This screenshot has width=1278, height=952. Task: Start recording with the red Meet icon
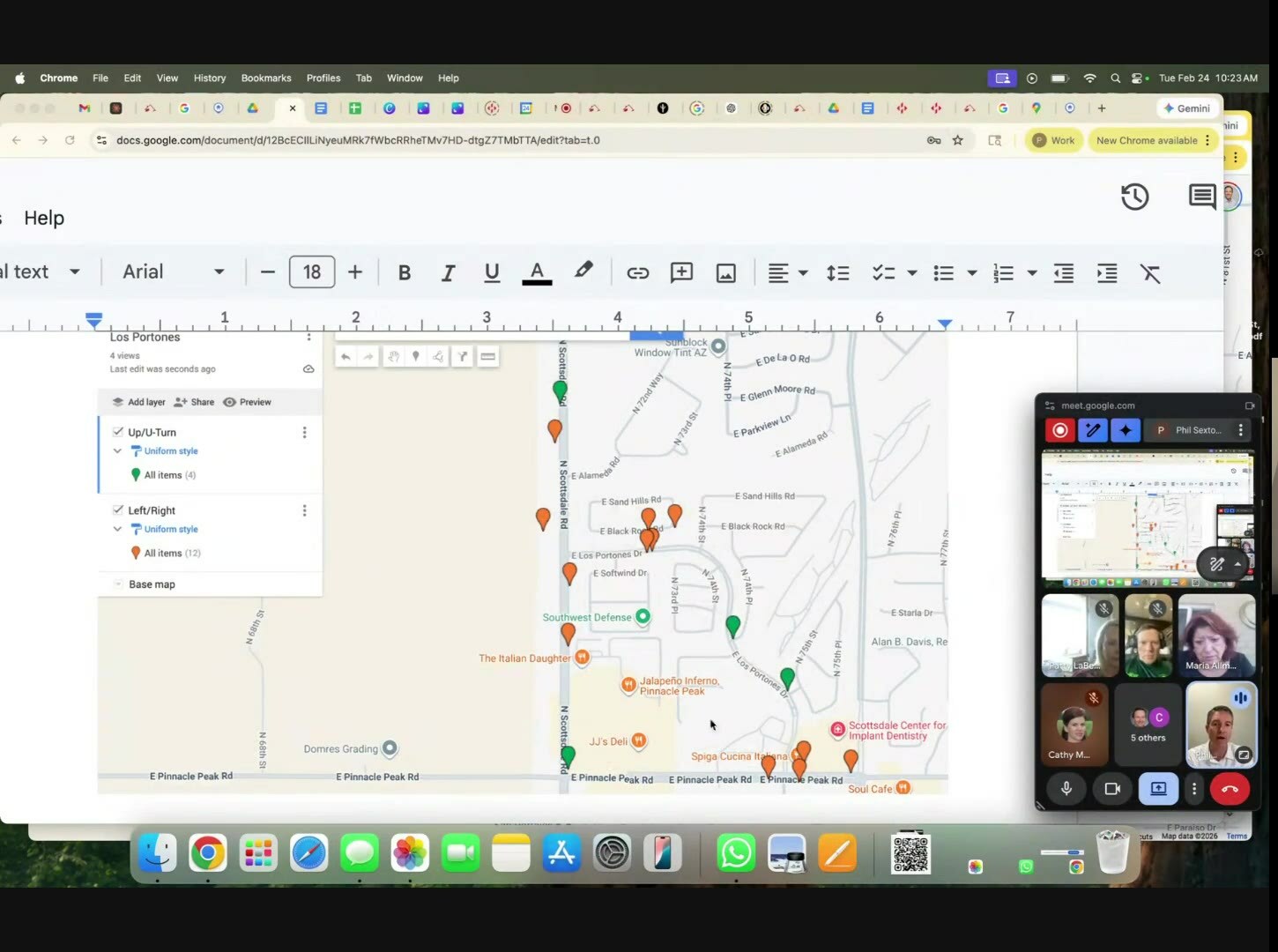click(1060, 430)
